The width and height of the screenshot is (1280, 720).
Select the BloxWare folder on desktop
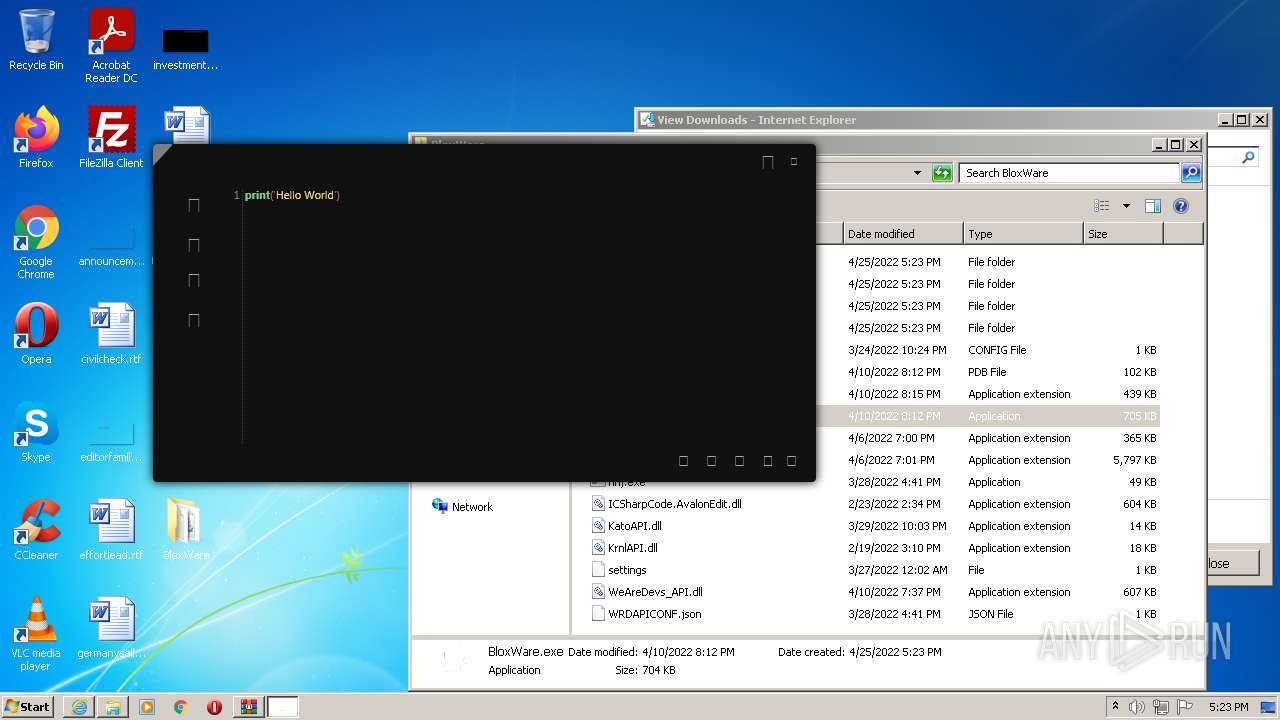(186, 530)
